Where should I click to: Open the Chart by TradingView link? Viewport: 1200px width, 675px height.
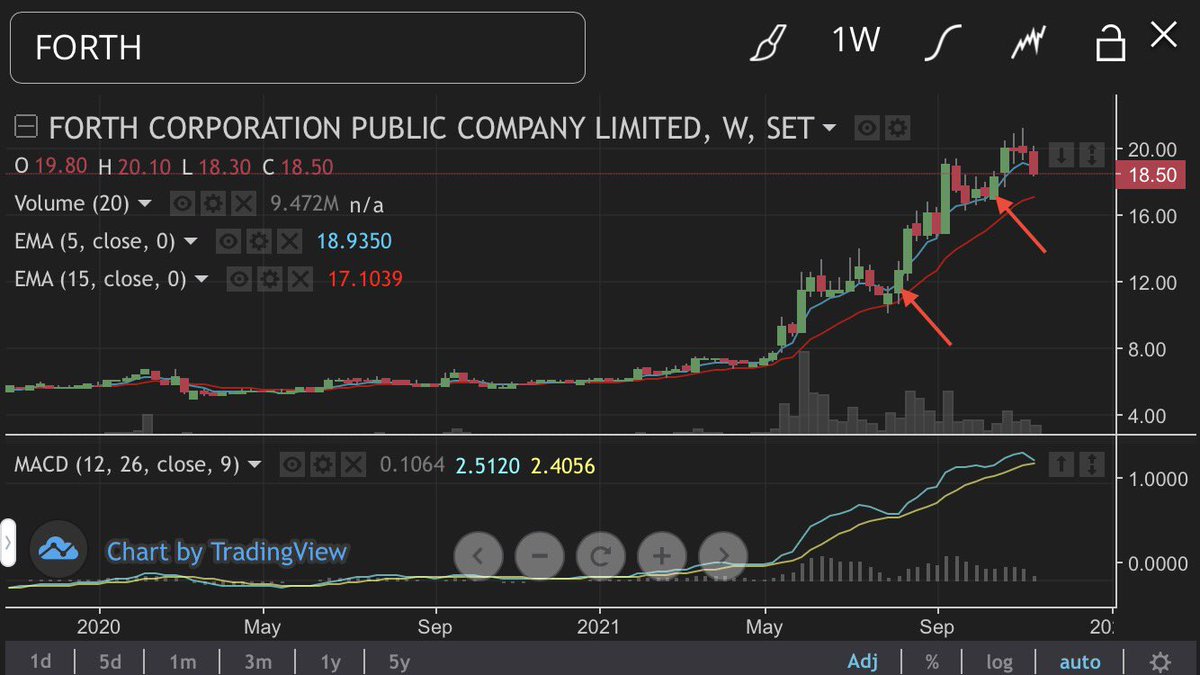point(227,552)
